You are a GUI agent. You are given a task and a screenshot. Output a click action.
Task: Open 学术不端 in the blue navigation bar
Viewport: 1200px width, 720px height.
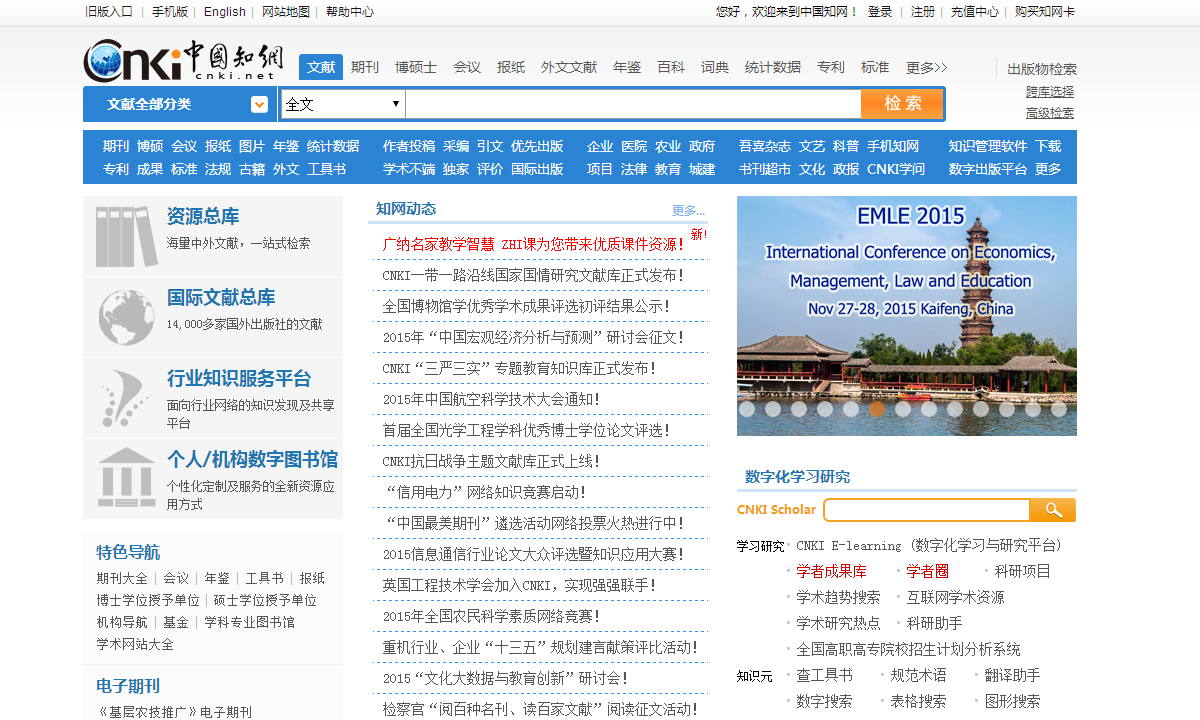(x=409, y=169)
